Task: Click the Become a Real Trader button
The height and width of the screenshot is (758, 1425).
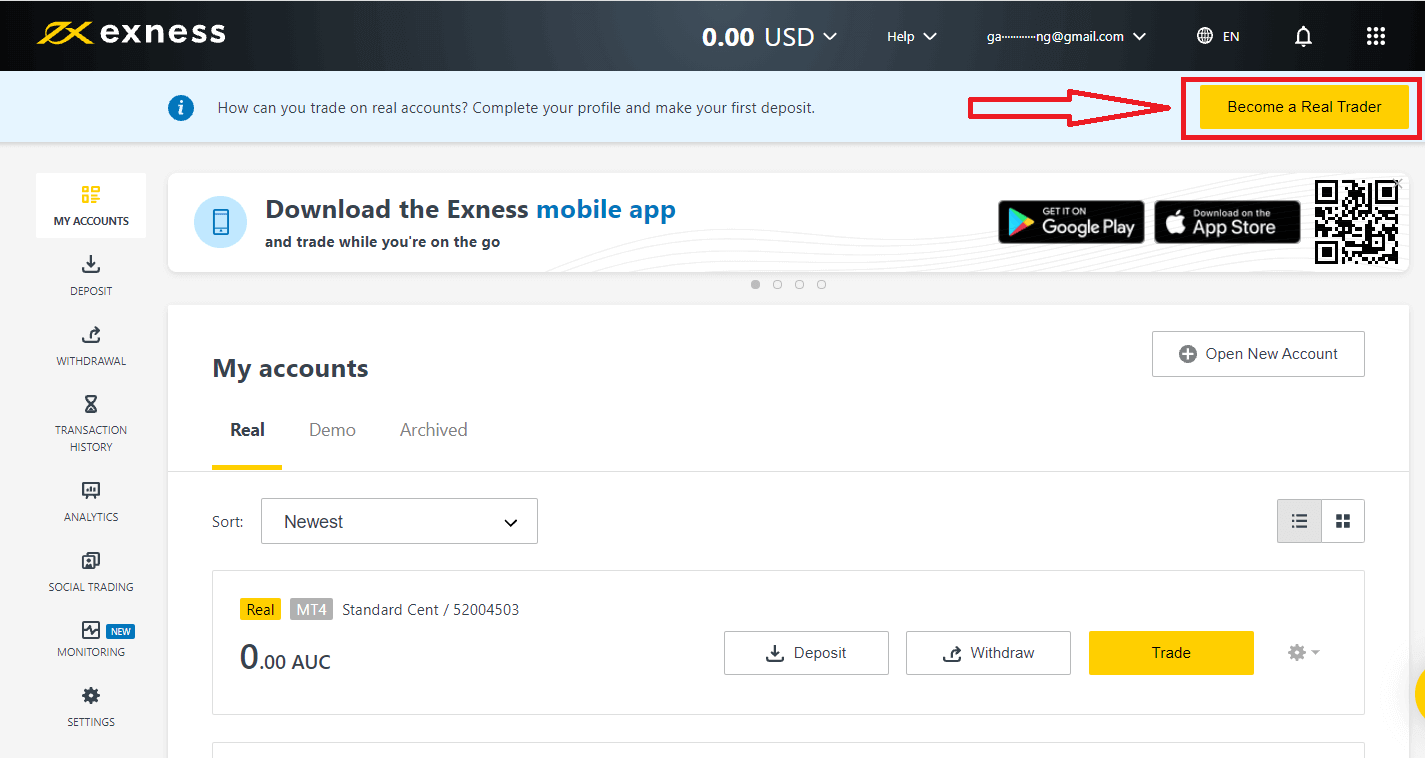Action: (1304, 107)
